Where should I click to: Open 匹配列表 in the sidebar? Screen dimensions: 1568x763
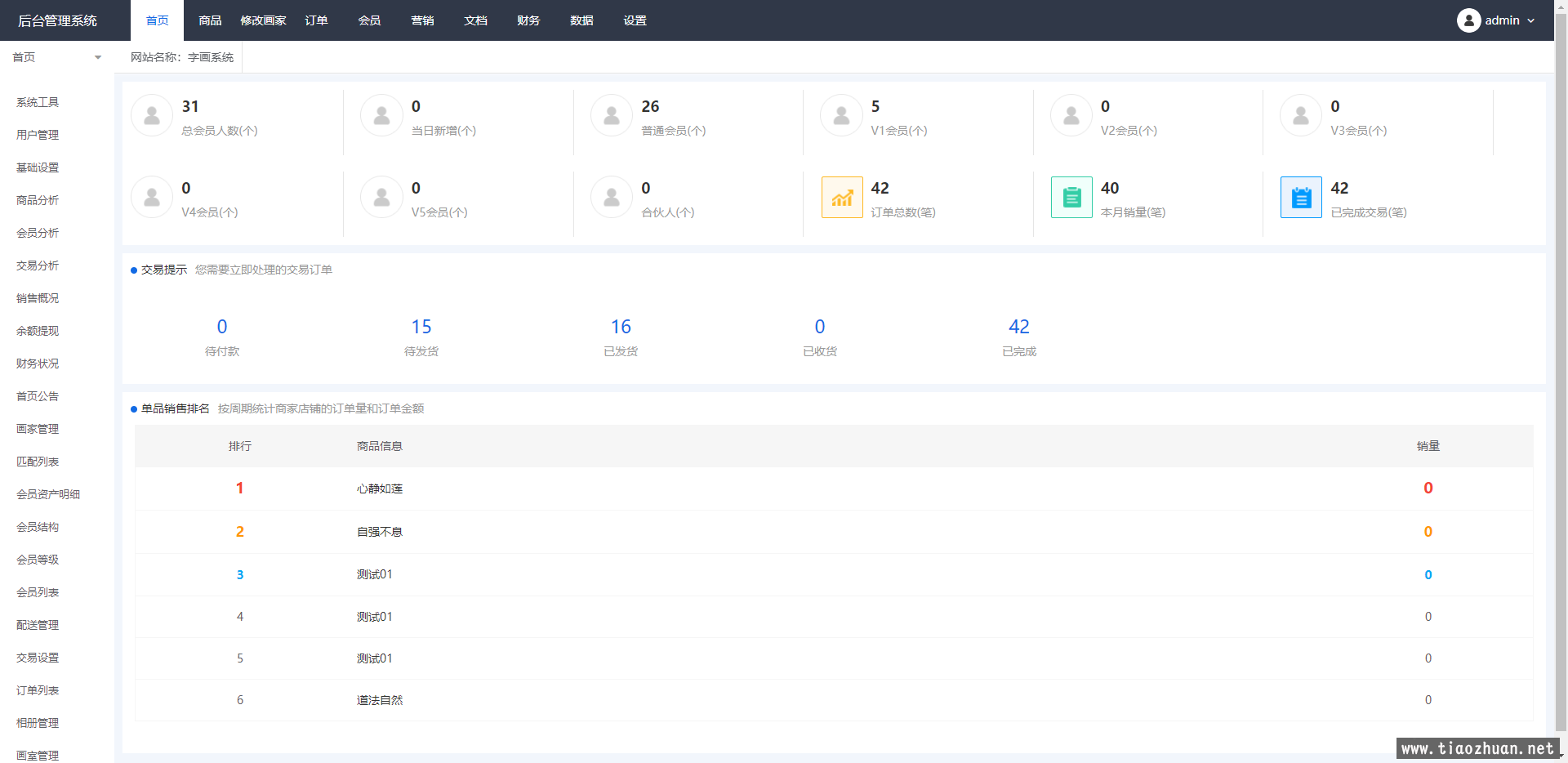click(38, 462)
